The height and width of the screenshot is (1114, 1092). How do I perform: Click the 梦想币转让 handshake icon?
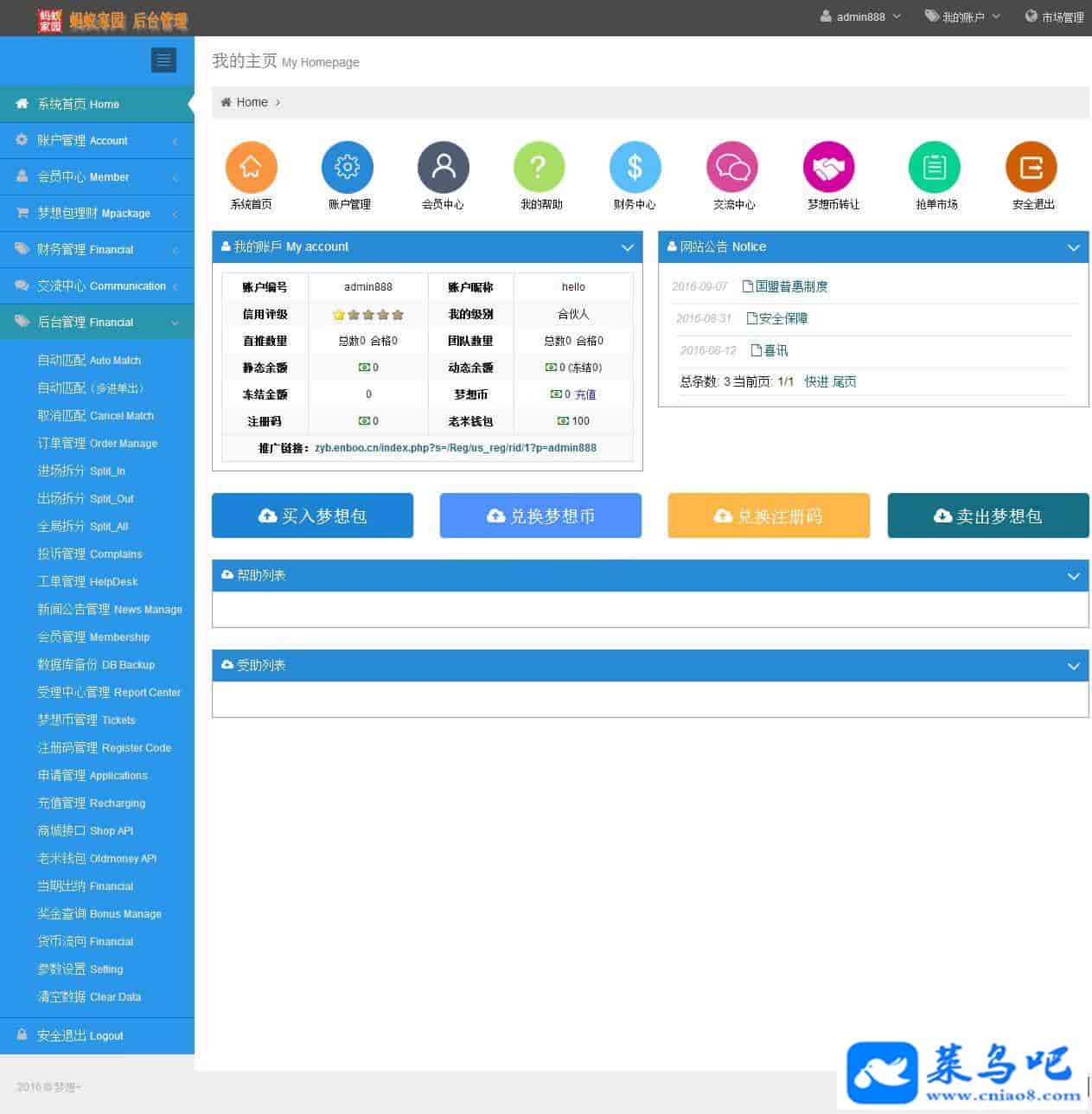tap(829, 168)
